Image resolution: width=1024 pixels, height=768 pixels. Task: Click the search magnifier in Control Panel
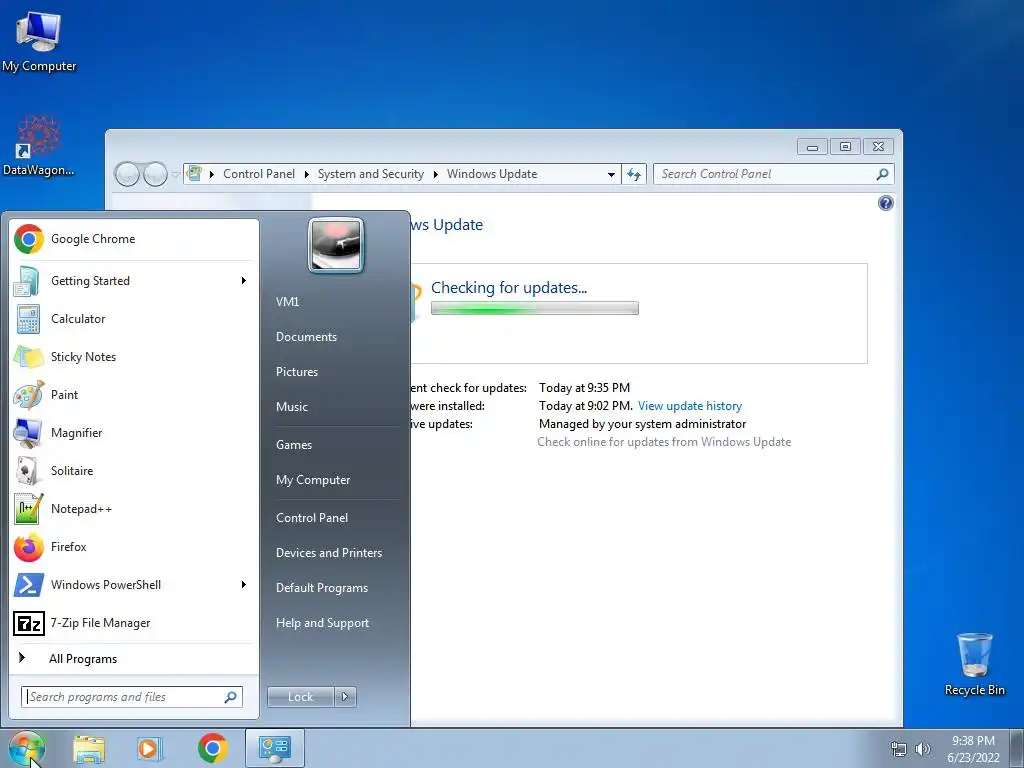[882, 174]
